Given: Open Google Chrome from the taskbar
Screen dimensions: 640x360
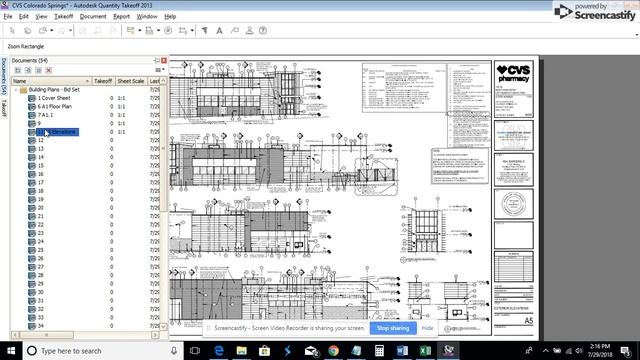Looking at the screenshot, I should tap(333, 351).
